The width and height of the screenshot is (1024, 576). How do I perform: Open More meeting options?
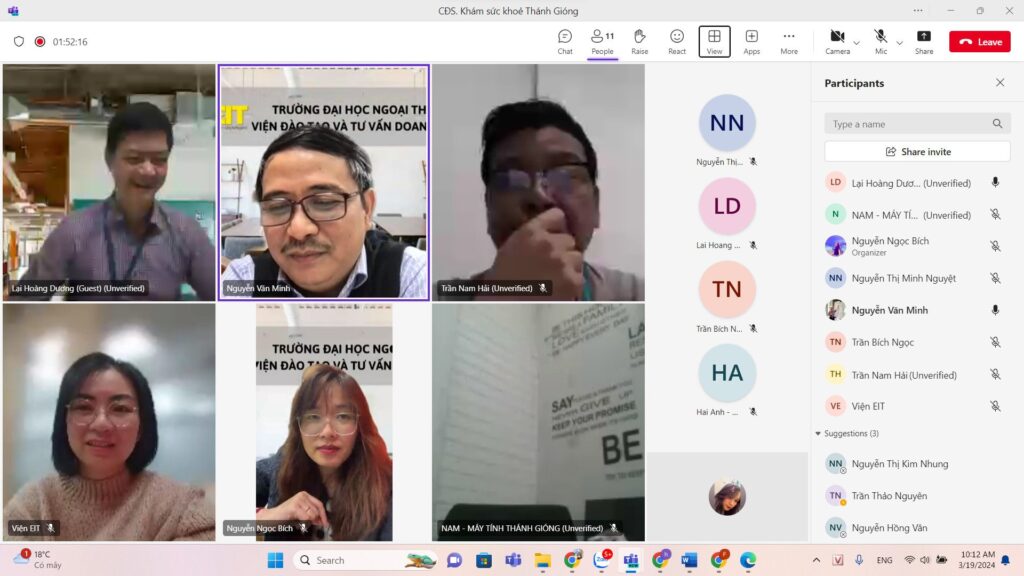tap(789, 41)
